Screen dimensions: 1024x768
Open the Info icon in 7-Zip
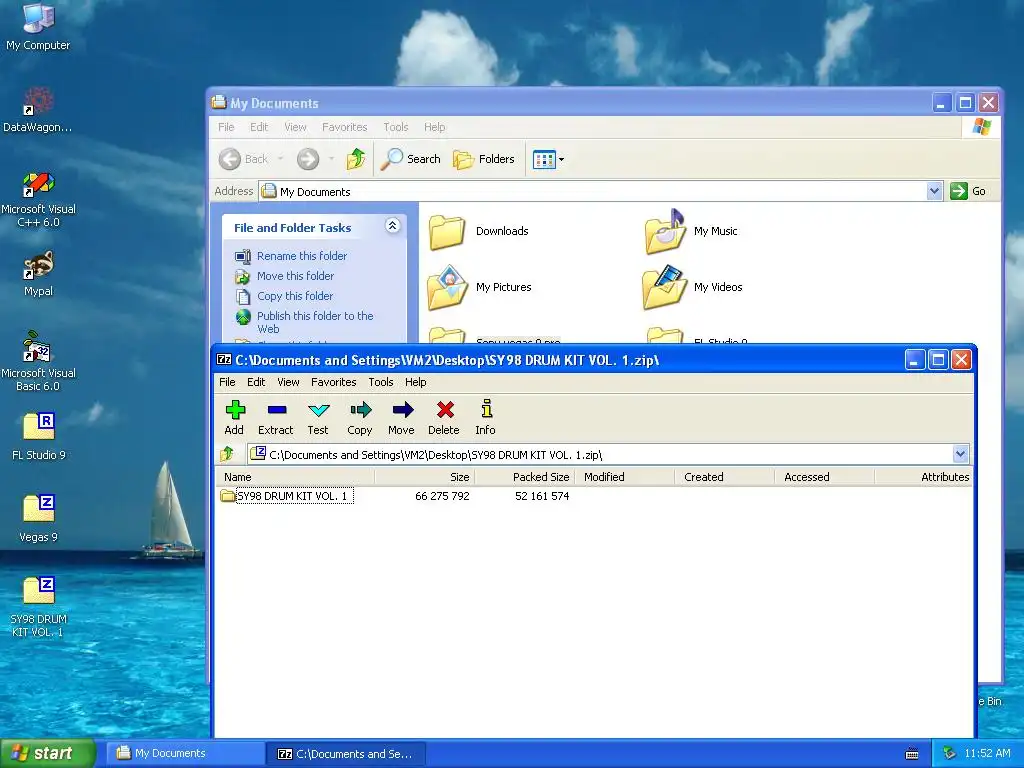pos(485,417)
